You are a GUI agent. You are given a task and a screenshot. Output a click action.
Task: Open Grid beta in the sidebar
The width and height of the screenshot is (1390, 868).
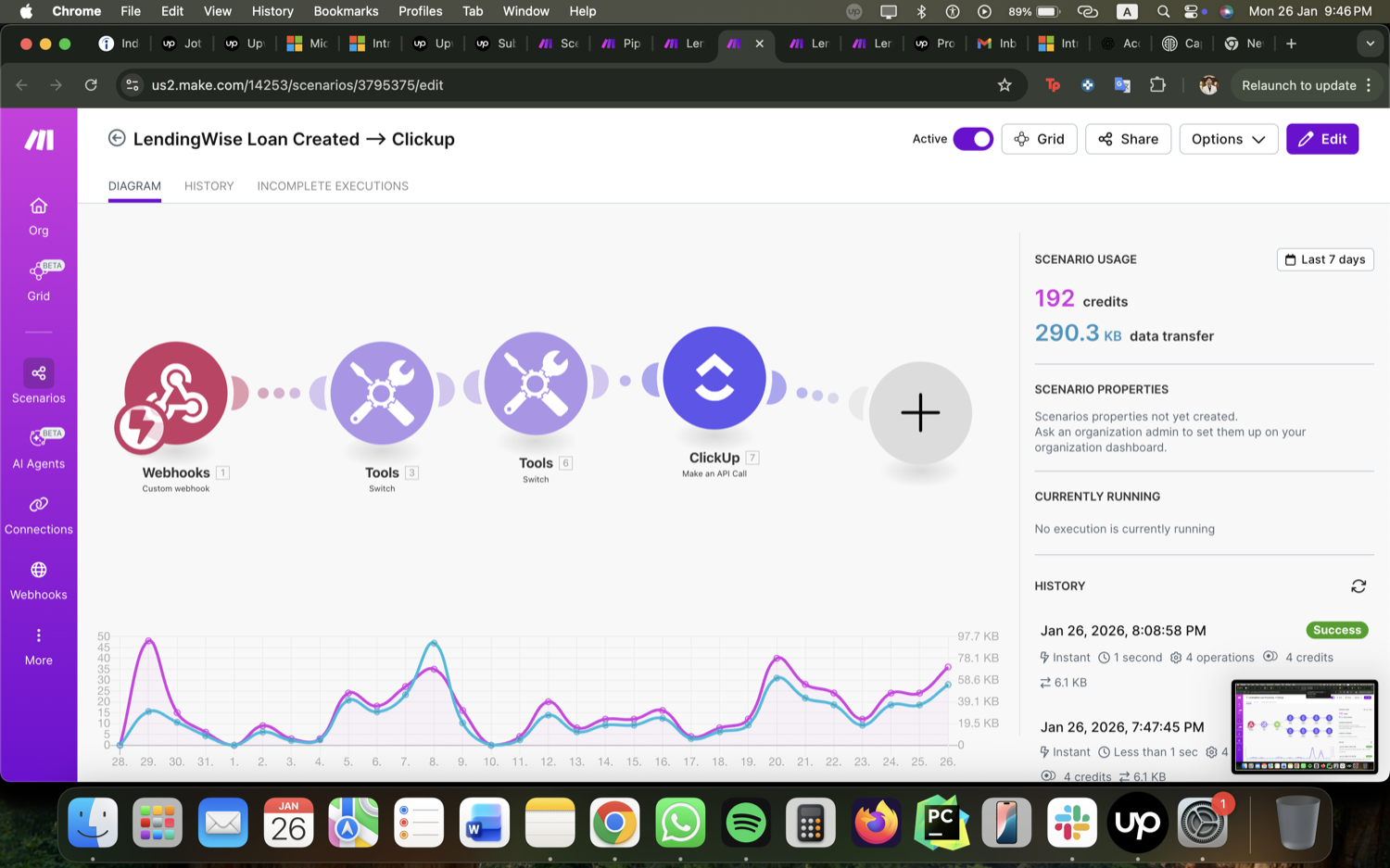pos(38,281)
